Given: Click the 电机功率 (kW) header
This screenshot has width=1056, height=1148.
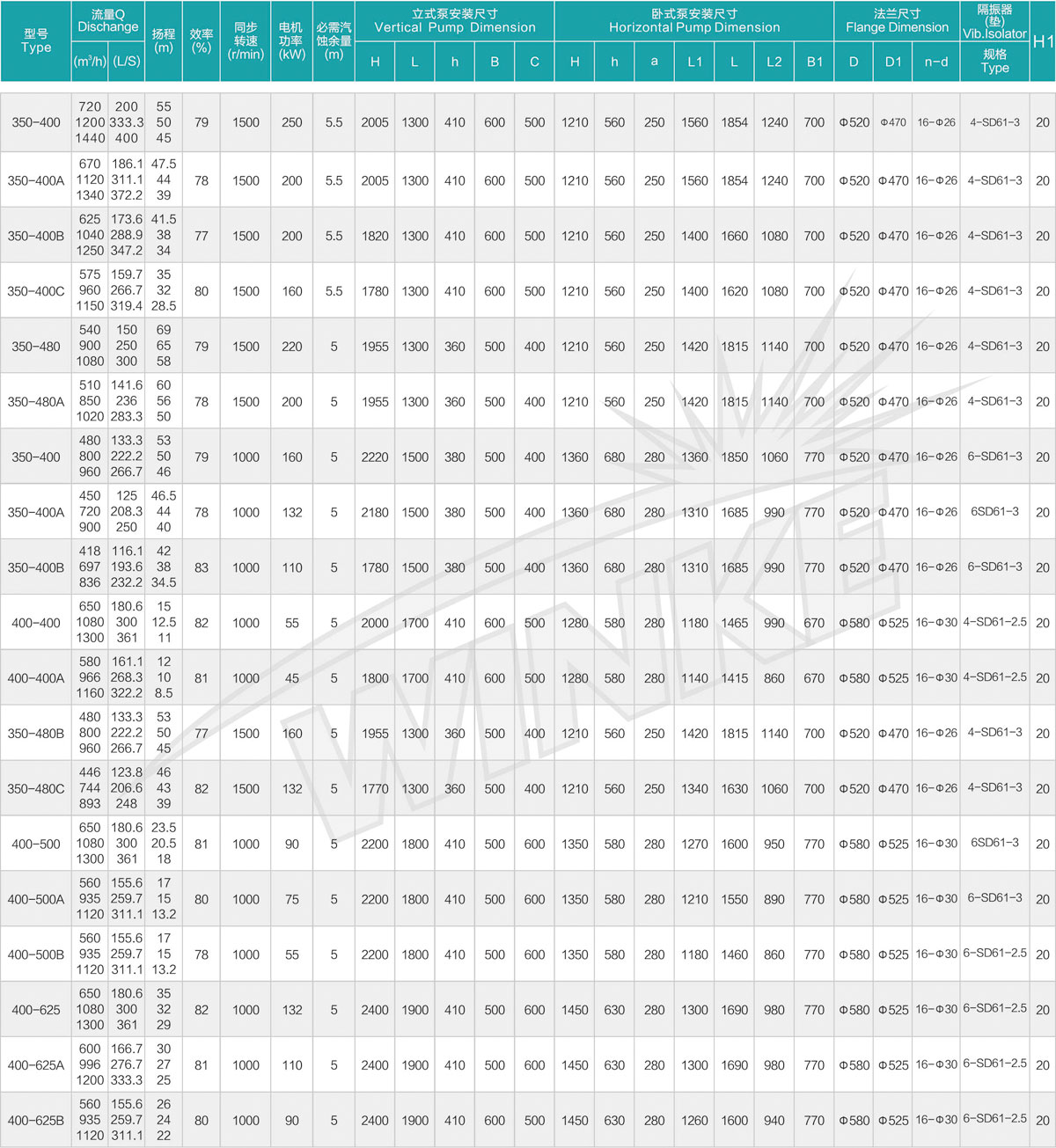Looking at the screenshot, I should click(292, 41).
